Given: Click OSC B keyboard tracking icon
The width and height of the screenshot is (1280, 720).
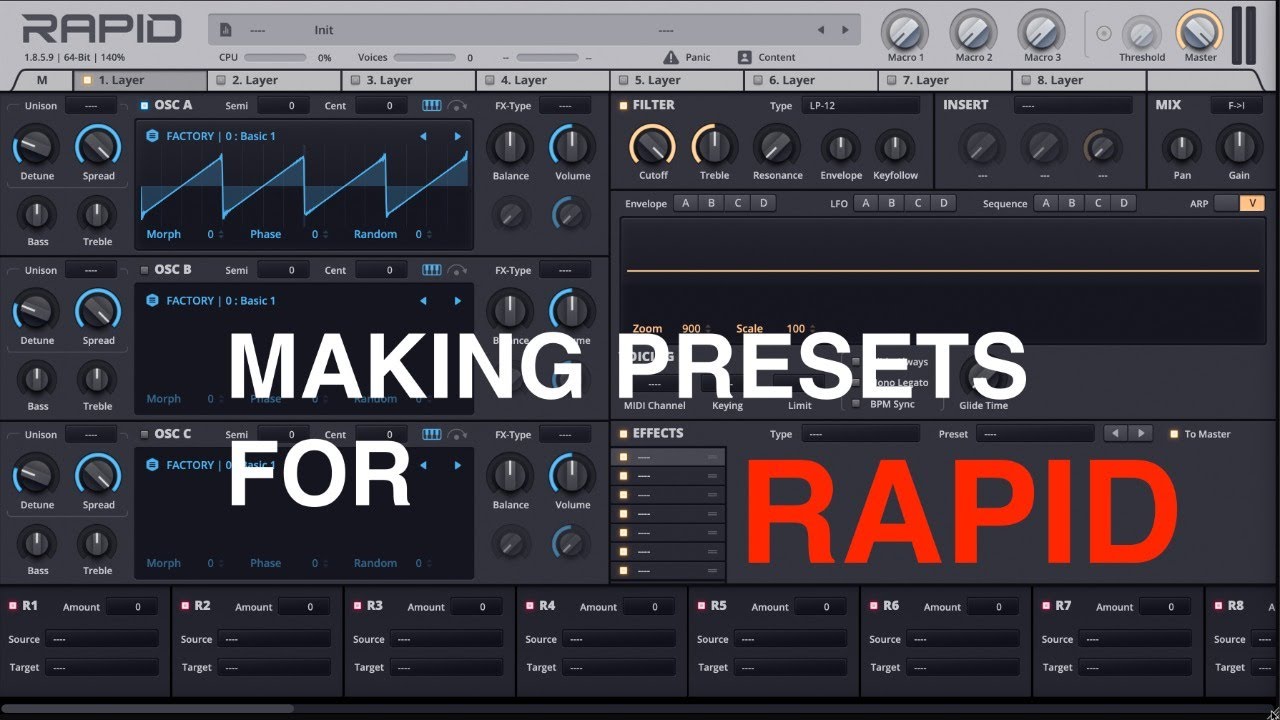Looking at the screenshot, I should point(432,270).
